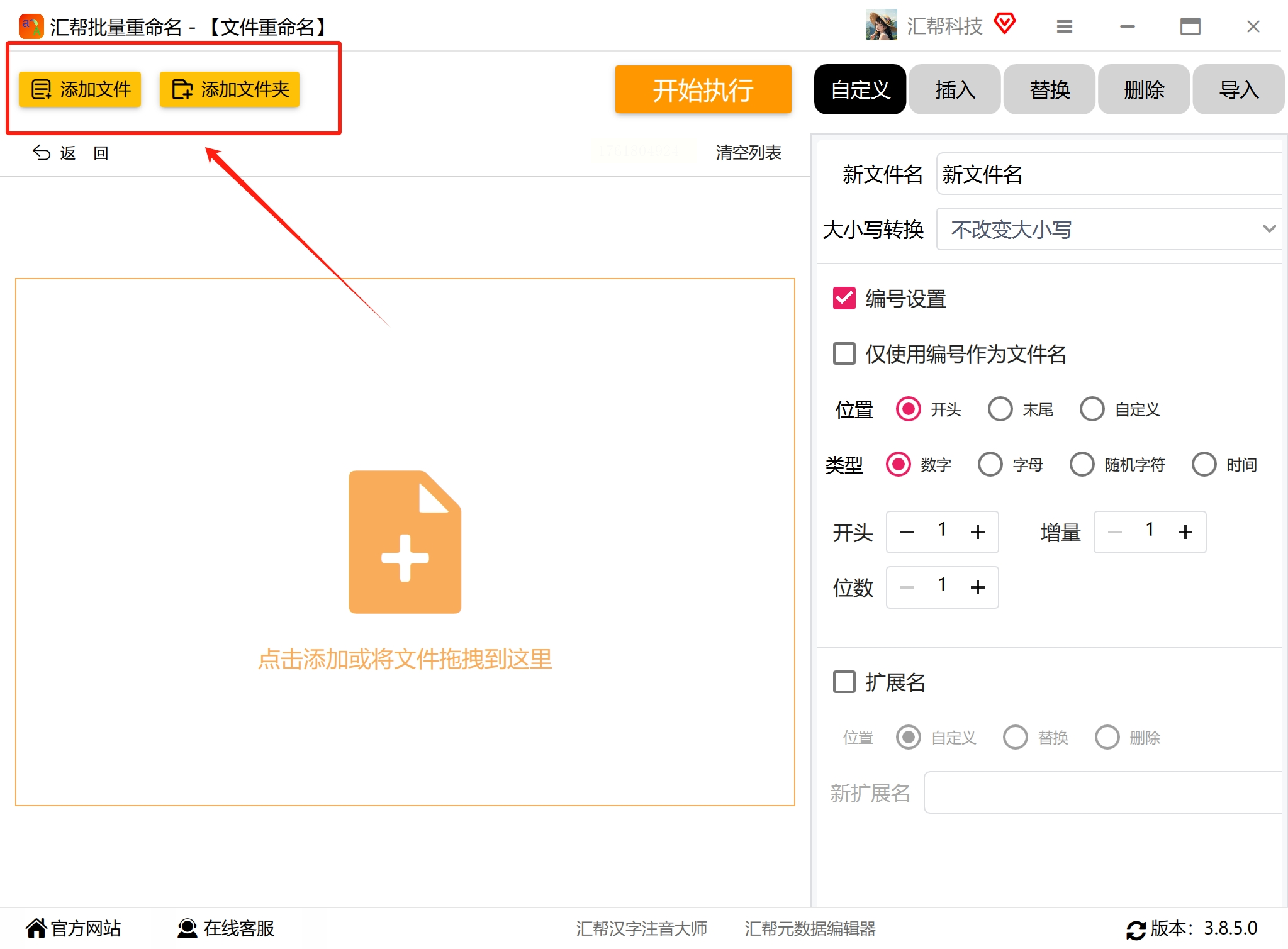1288x949 pixels.
Task: Click the back arrow (返回) icon
Action: click(42, 153)
